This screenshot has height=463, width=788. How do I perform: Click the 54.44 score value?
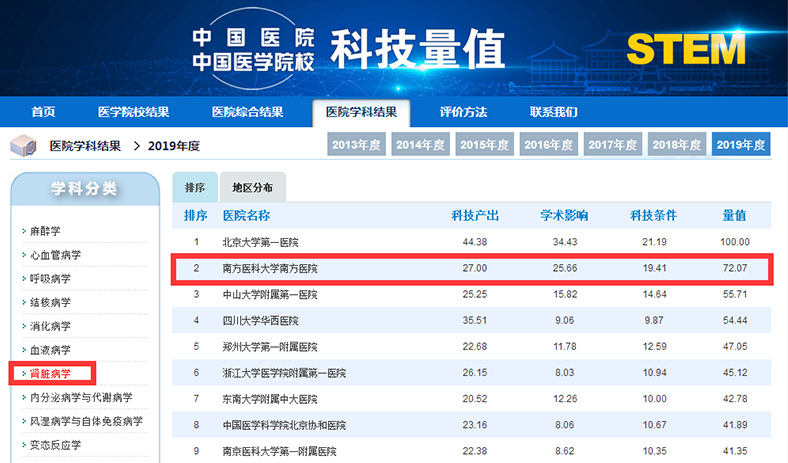pyautogui.click(x=735, y=320)
